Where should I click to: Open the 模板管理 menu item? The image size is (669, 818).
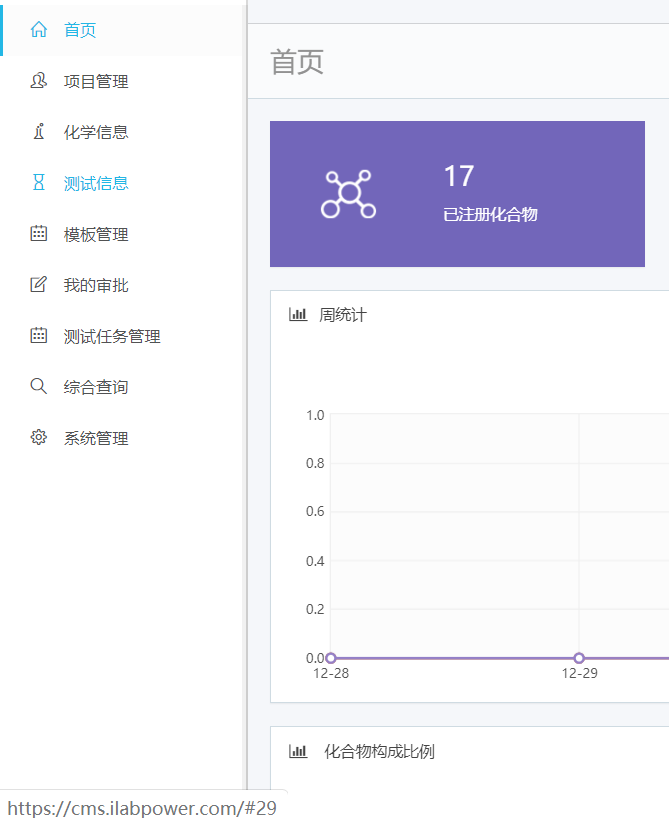[x=123, y=234]
